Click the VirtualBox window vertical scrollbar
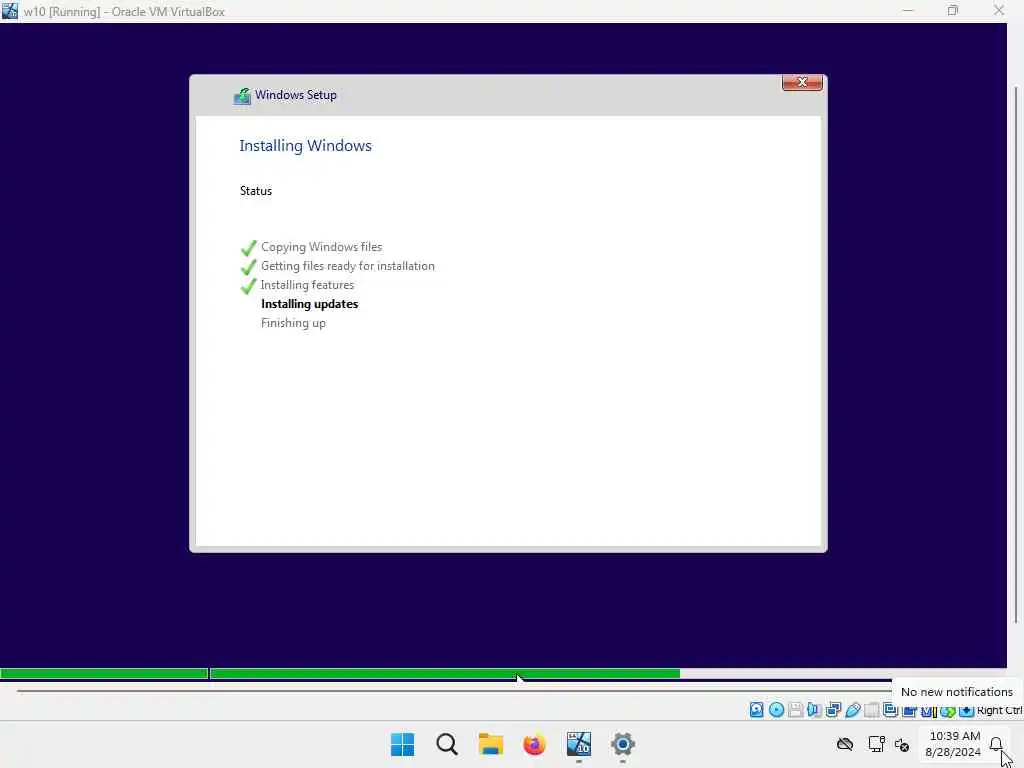Viewport: 1024px width, 768px height. coord(1016,355)
